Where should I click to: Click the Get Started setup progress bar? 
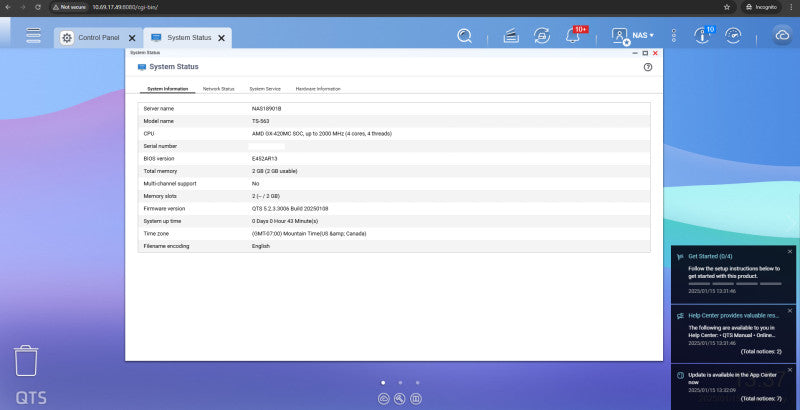[x=735, y=284]
